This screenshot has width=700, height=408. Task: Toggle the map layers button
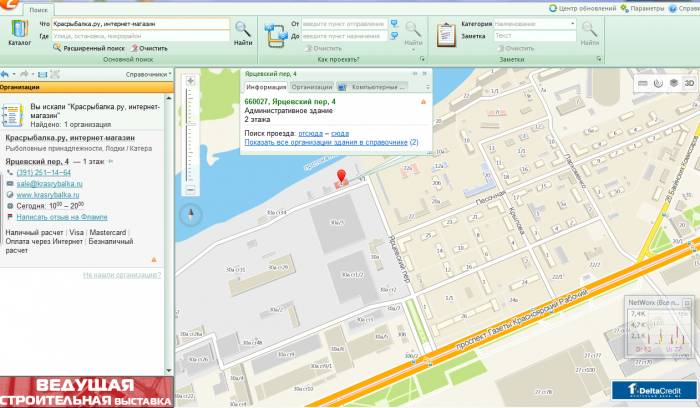click(x=674, y=83)
